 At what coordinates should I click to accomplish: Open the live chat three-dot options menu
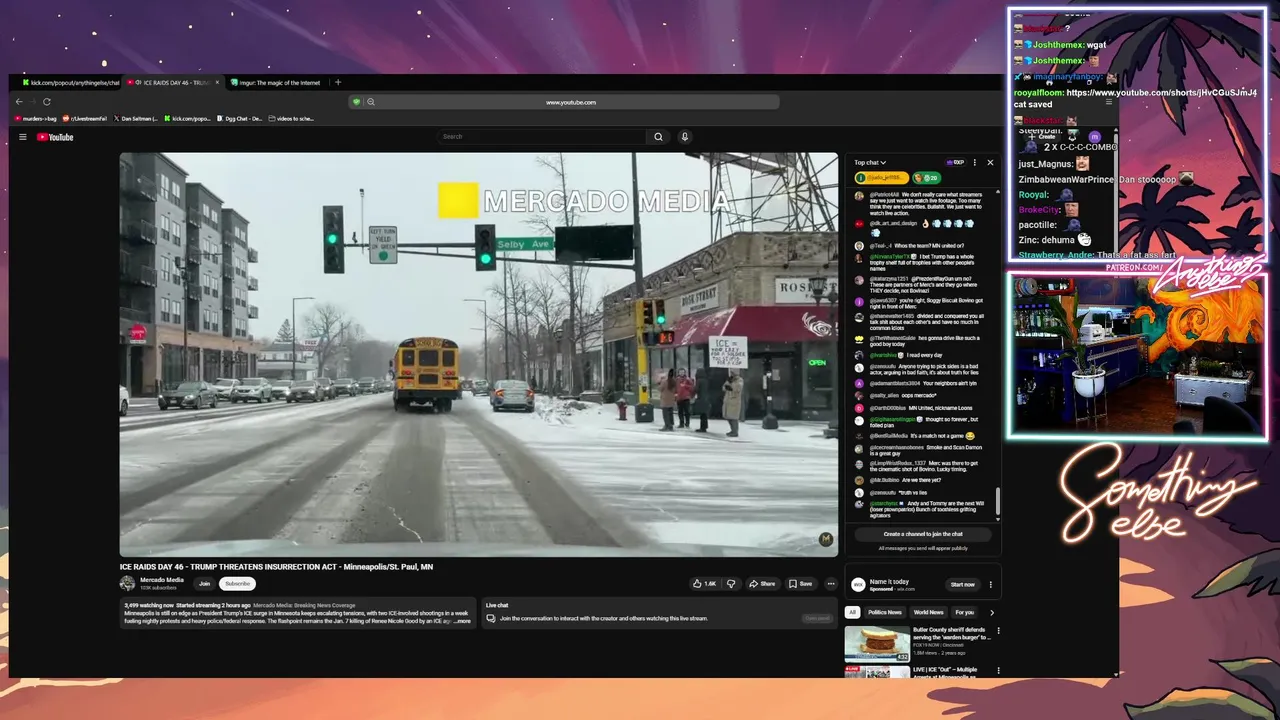[x=975, y=162]
